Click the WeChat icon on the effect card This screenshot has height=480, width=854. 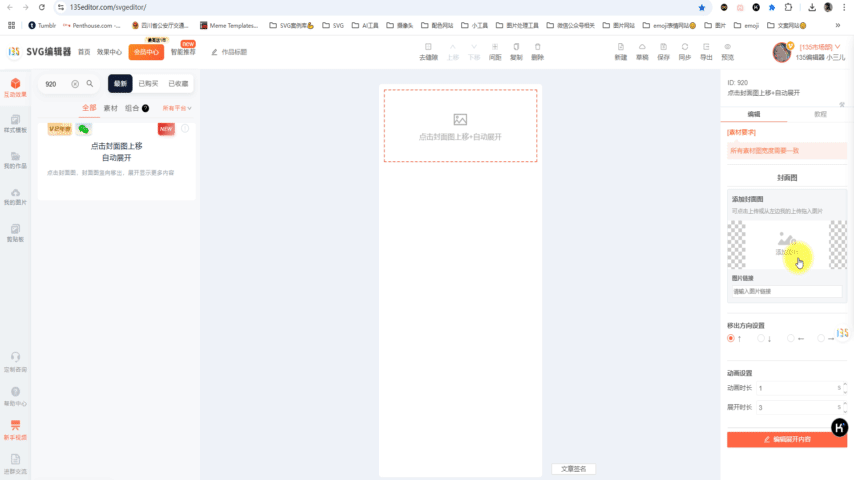click(x=83, y=129)
